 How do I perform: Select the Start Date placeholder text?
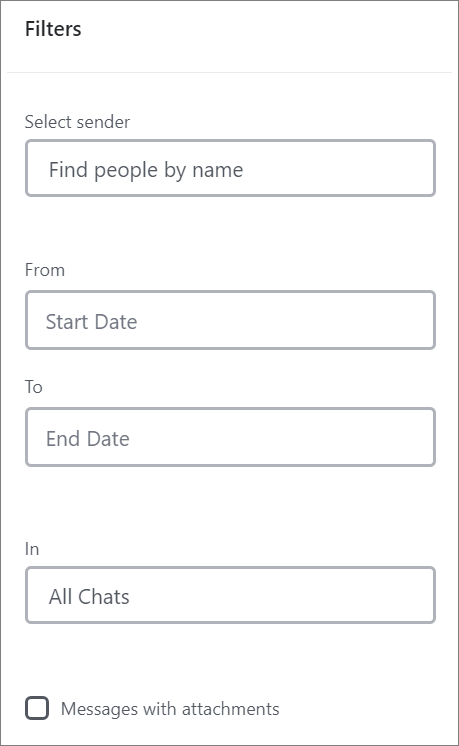click(91, 322)
